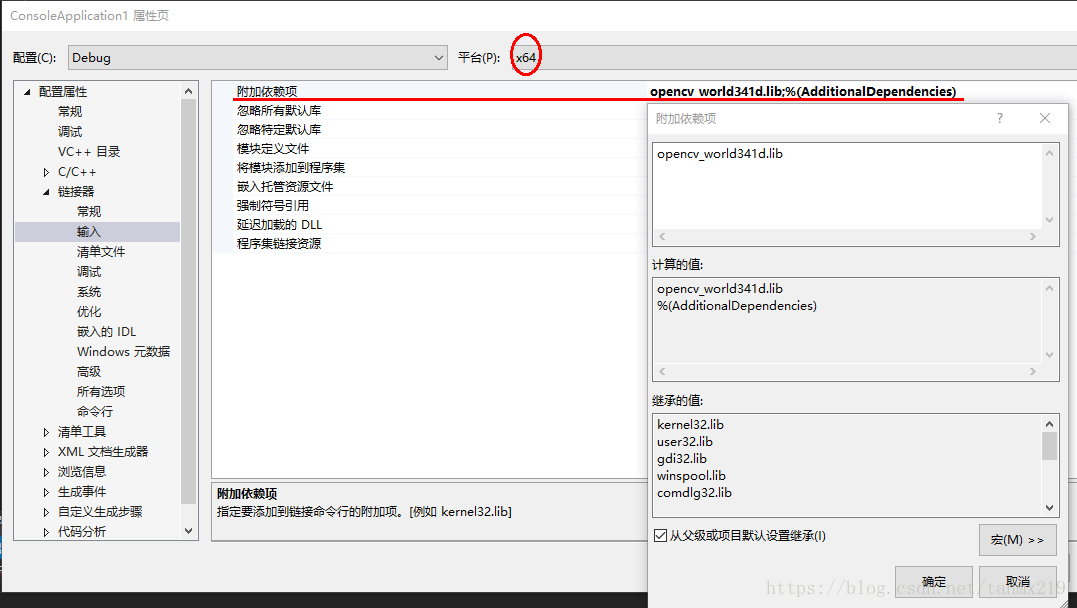Expand the C/C++ tree node
Screen dimensions: 1077x608
point(46,172)
